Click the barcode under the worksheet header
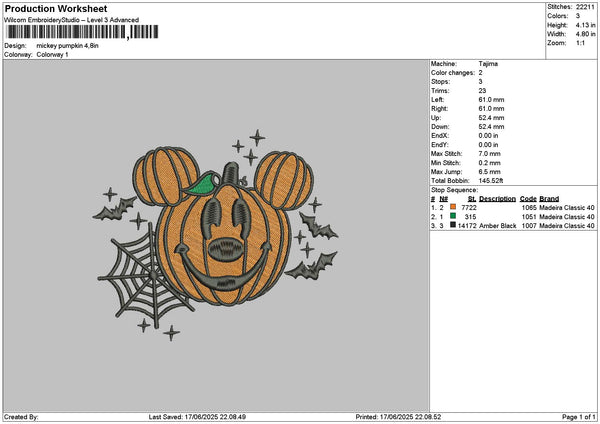600x424 pixels. (82, 32)
